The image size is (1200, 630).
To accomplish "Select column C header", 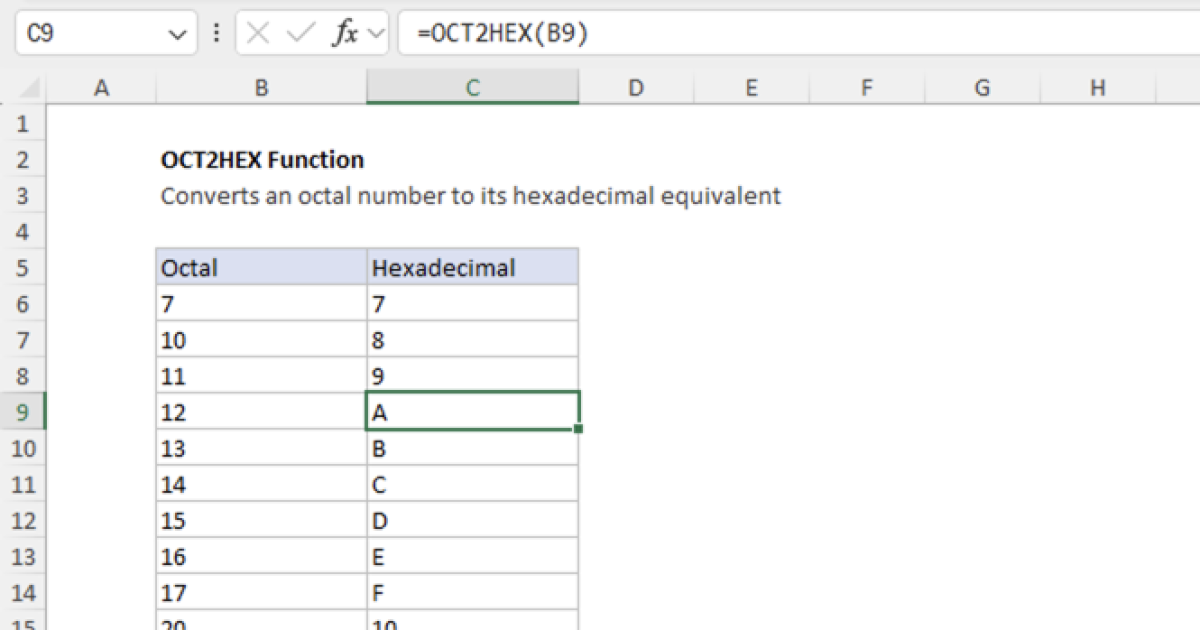I will click(x=472, y=87).
